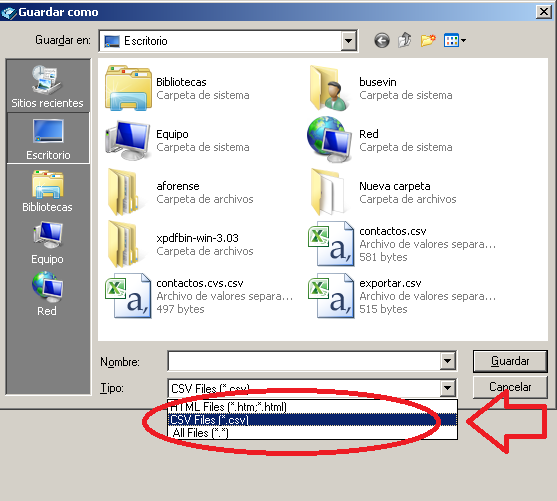Toggle the Tipo file type dropdown arrow

448,388
